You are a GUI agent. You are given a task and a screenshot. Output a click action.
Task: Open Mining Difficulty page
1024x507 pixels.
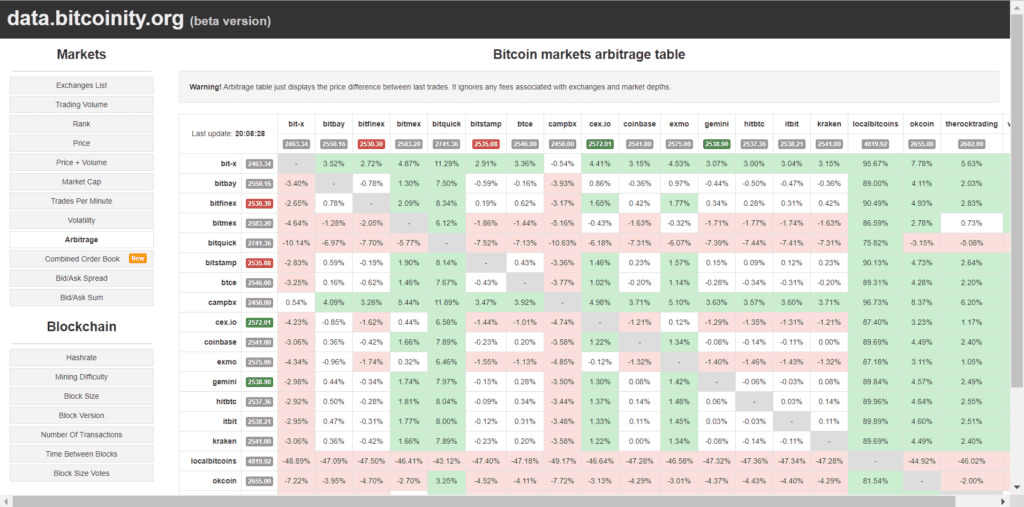82,377
